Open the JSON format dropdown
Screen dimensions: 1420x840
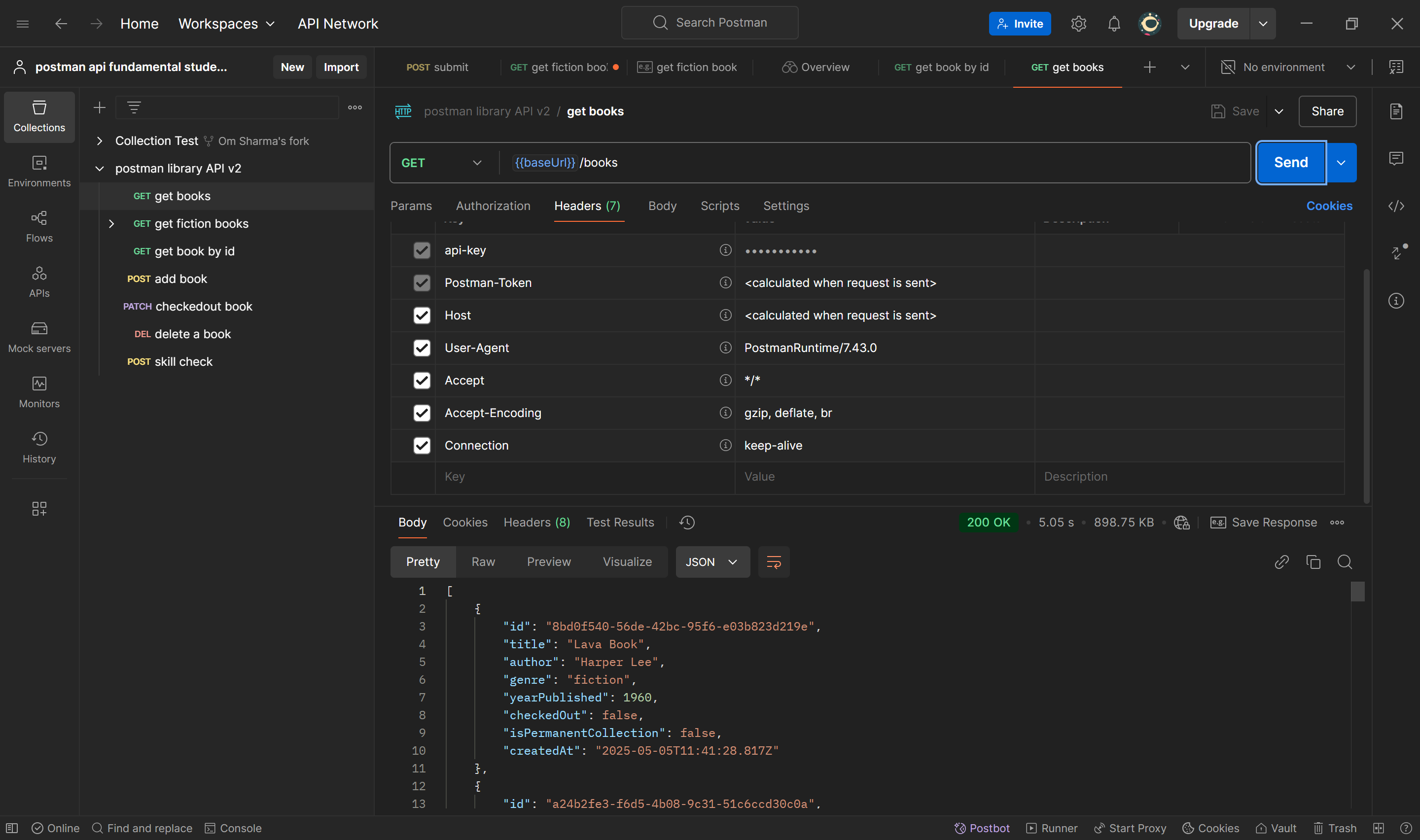click(x=712, y=561)
